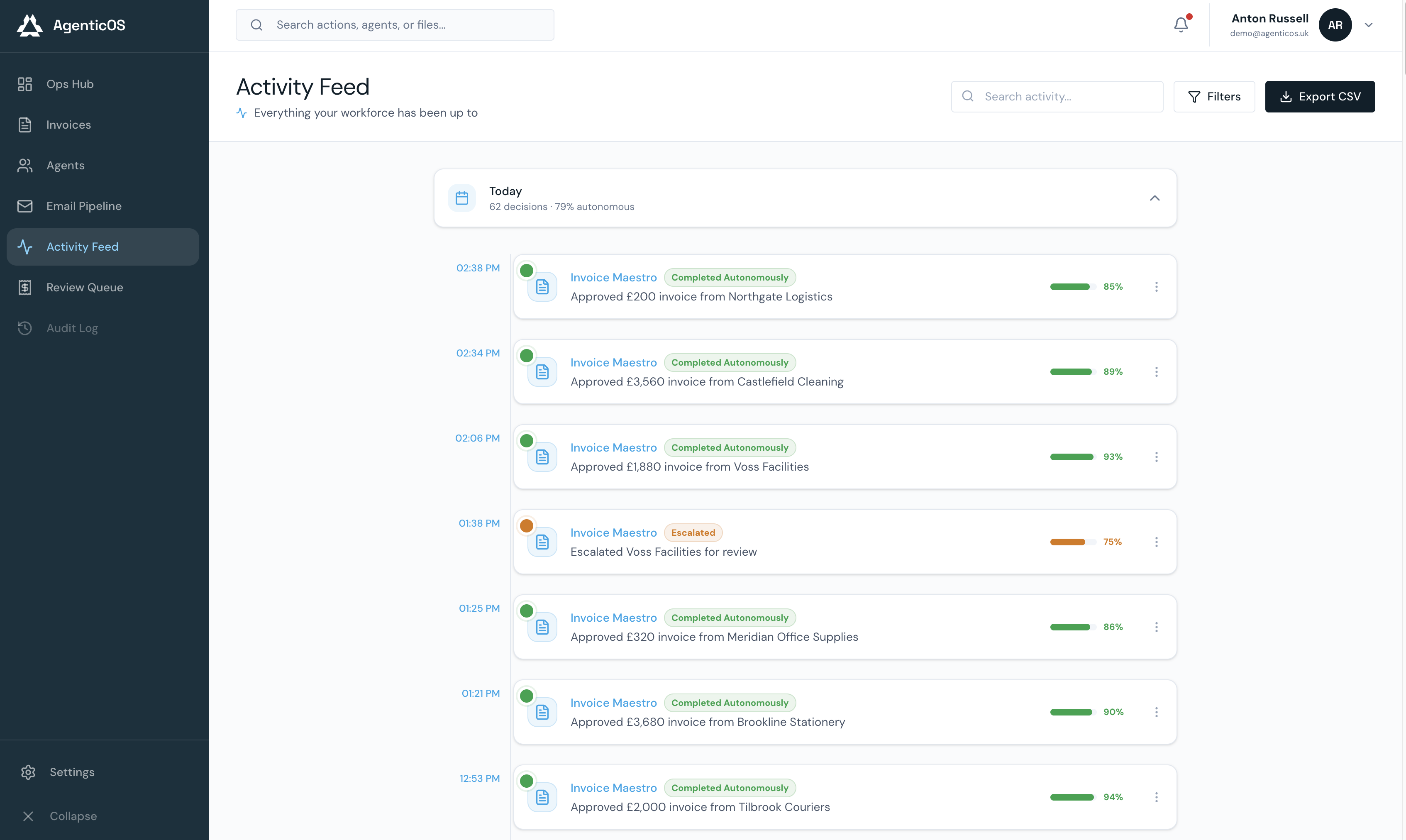Click the 85% confidence bar

coord(1073,287)
